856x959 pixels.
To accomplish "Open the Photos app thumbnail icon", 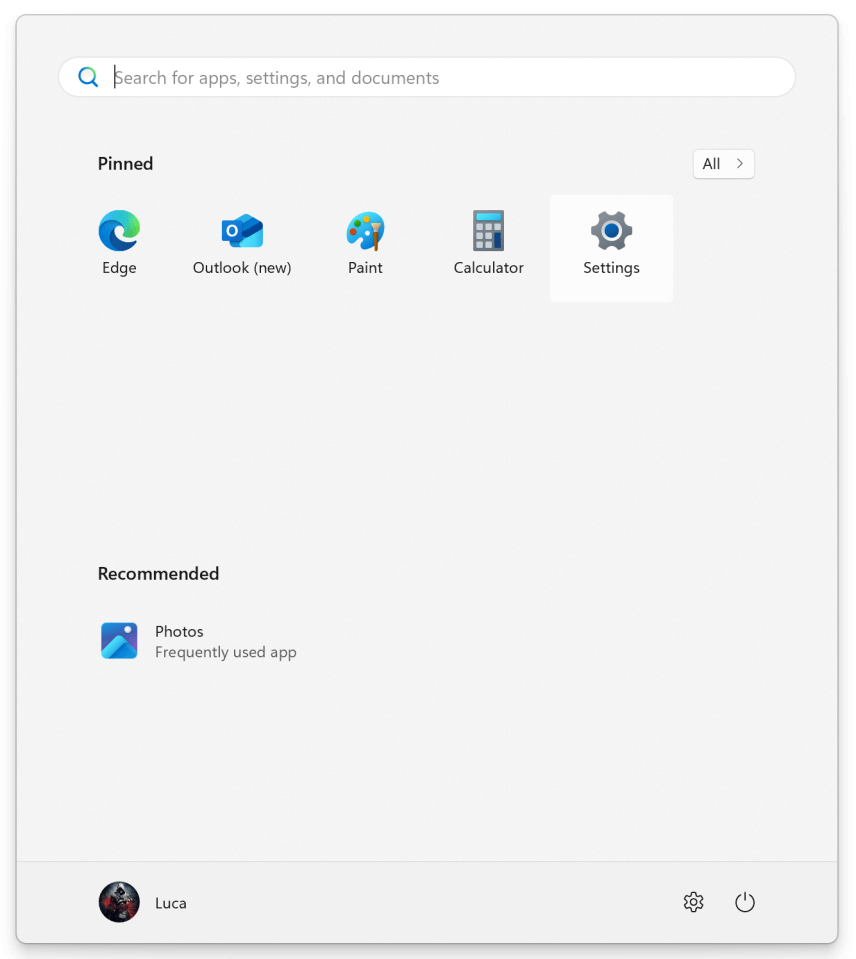I will pos(119,640).
